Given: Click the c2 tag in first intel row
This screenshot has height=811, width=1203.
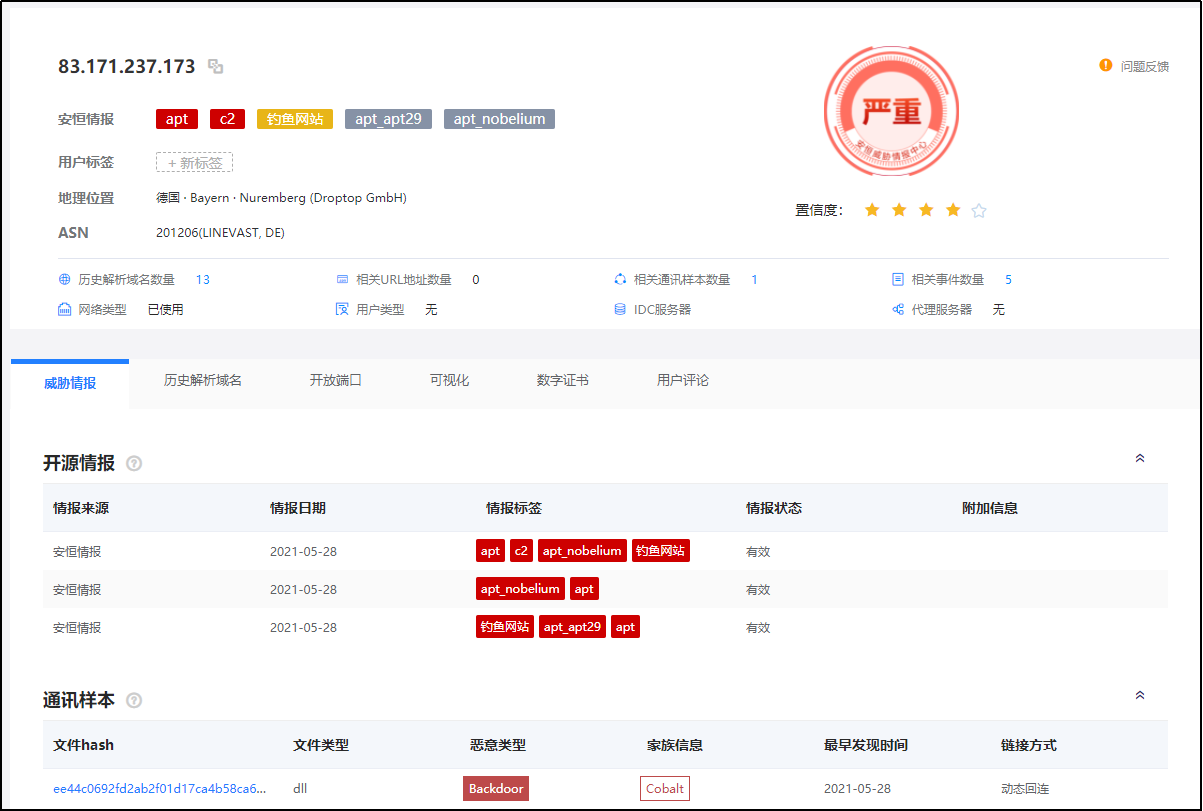Looking at the screenshot, I should (x=521, y=551).
